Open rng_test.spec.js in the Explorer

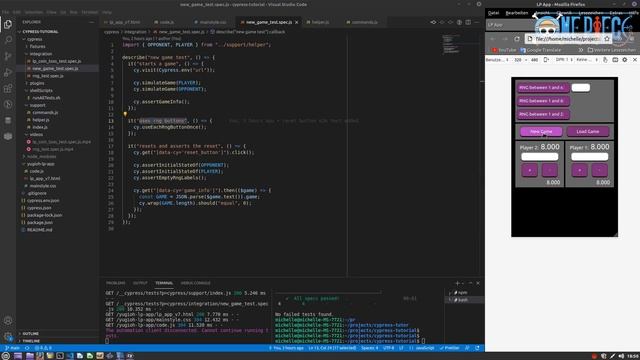click(x=48, y=76)
